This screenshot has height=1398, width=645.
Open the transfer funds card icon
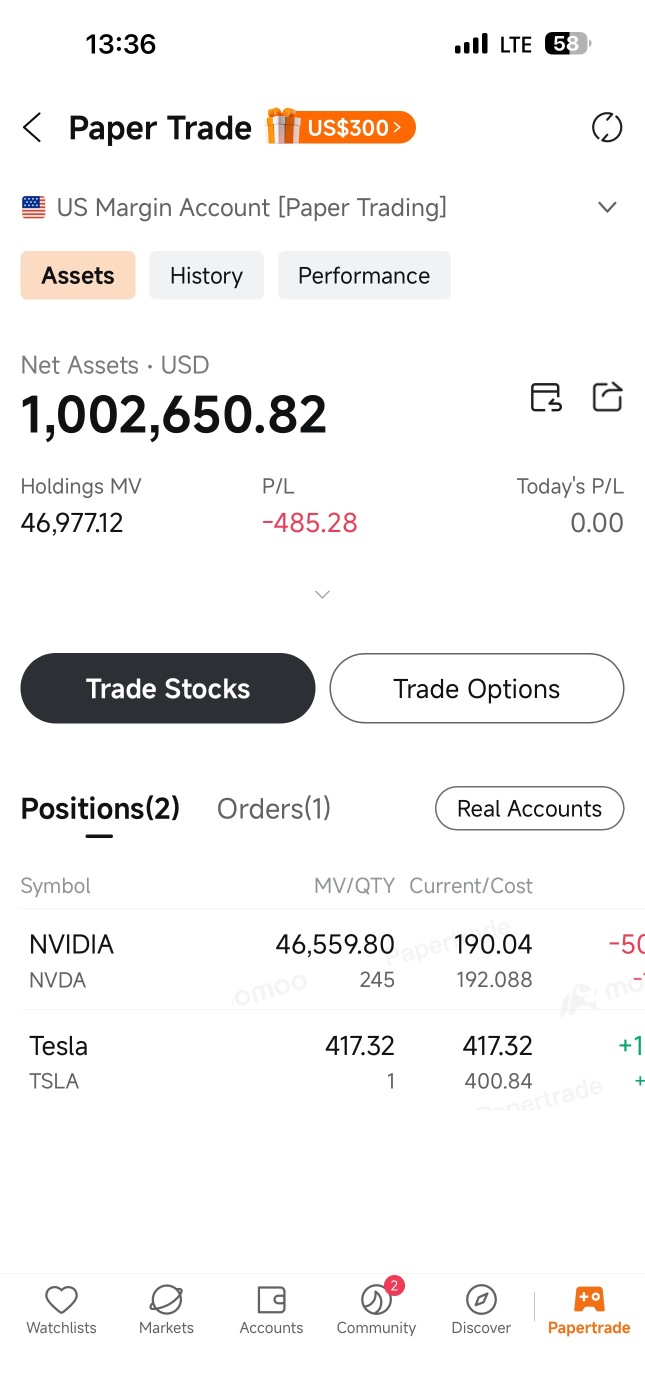546,397
